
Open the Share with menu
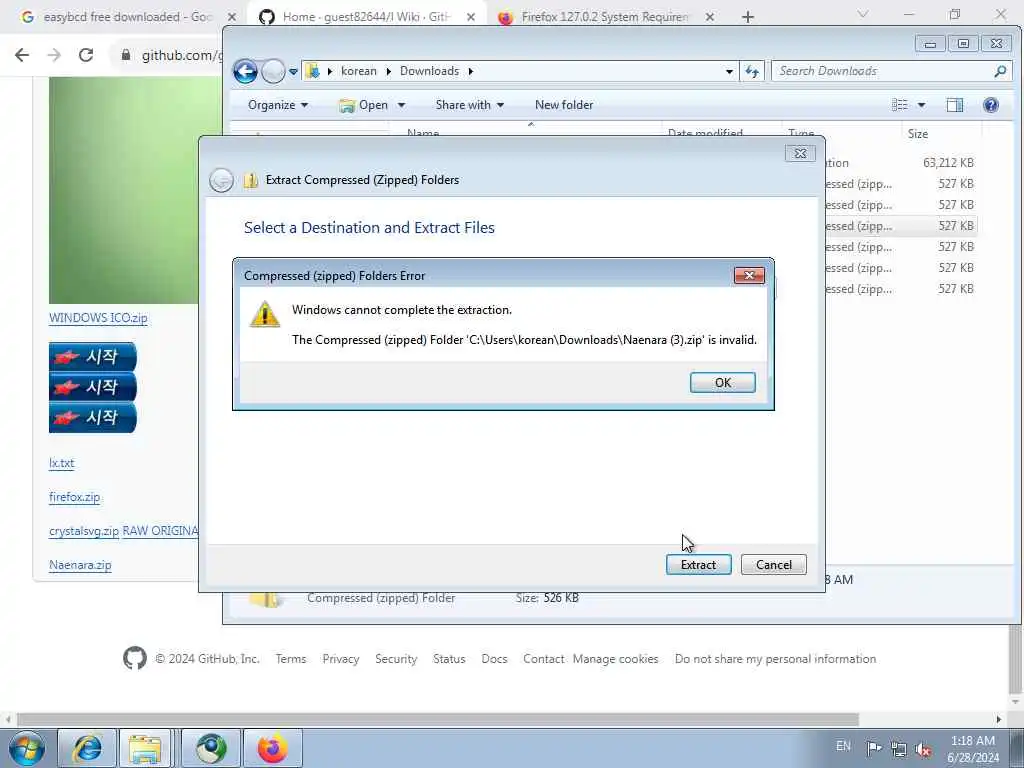[470, 105]
